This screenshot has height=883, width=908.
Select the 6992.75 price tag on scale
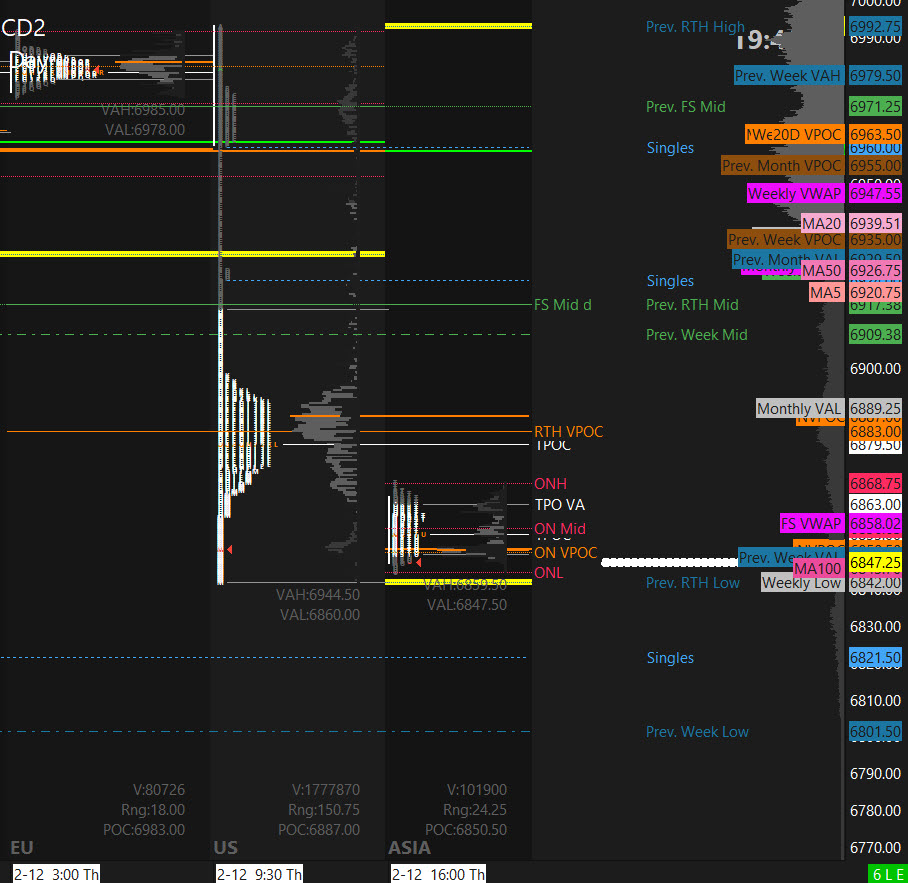coord(875,27)
